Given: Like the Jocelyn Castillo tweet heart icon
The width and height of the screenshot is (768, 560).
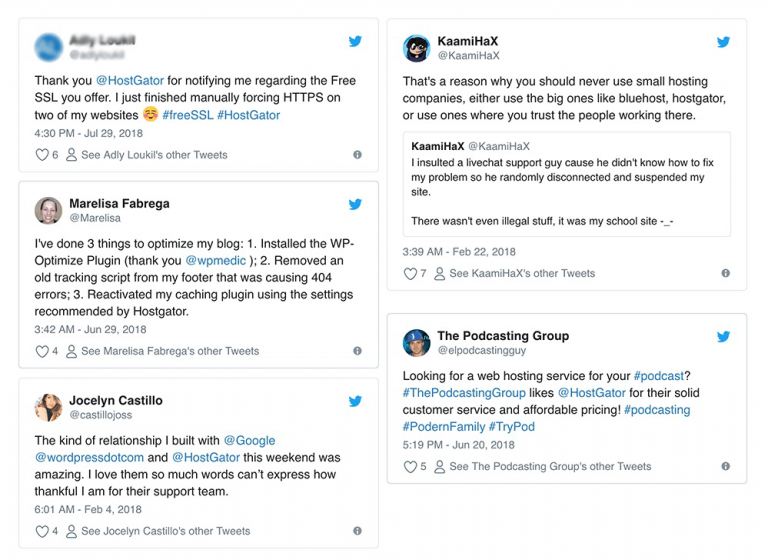Looking at the screenshot, I should coord(41,531).
